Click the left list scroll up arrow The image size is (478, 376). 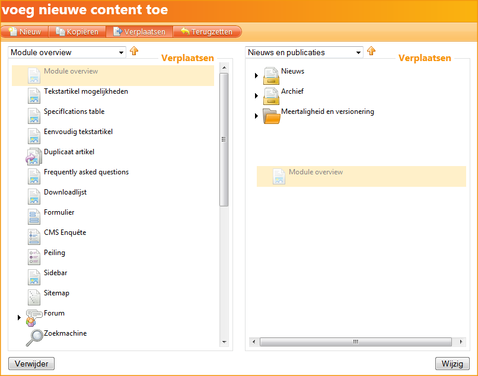click(x=224, y=68)
